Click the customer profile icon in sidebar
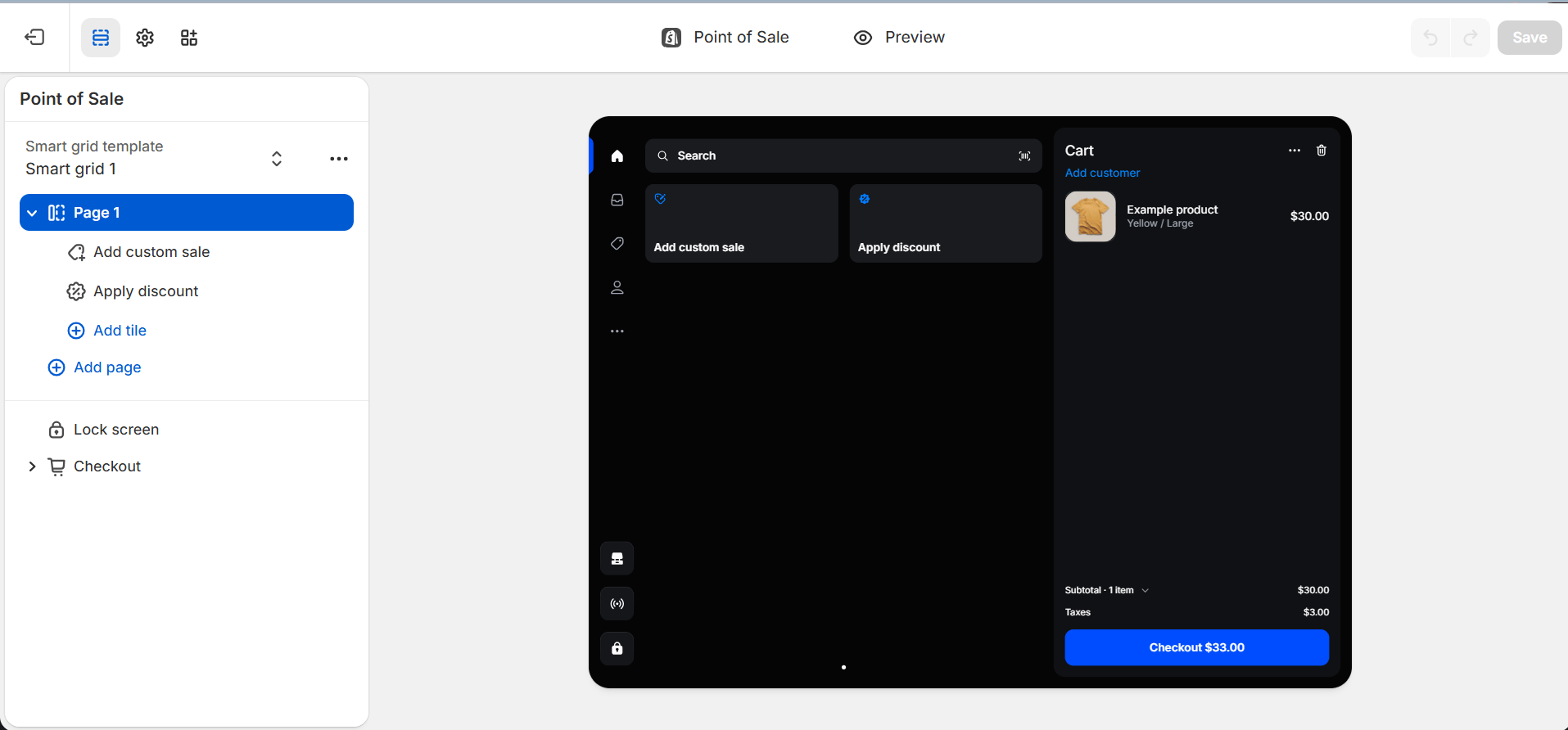The width and height of the screenshot is (1568, 730). tap(617, 287)
